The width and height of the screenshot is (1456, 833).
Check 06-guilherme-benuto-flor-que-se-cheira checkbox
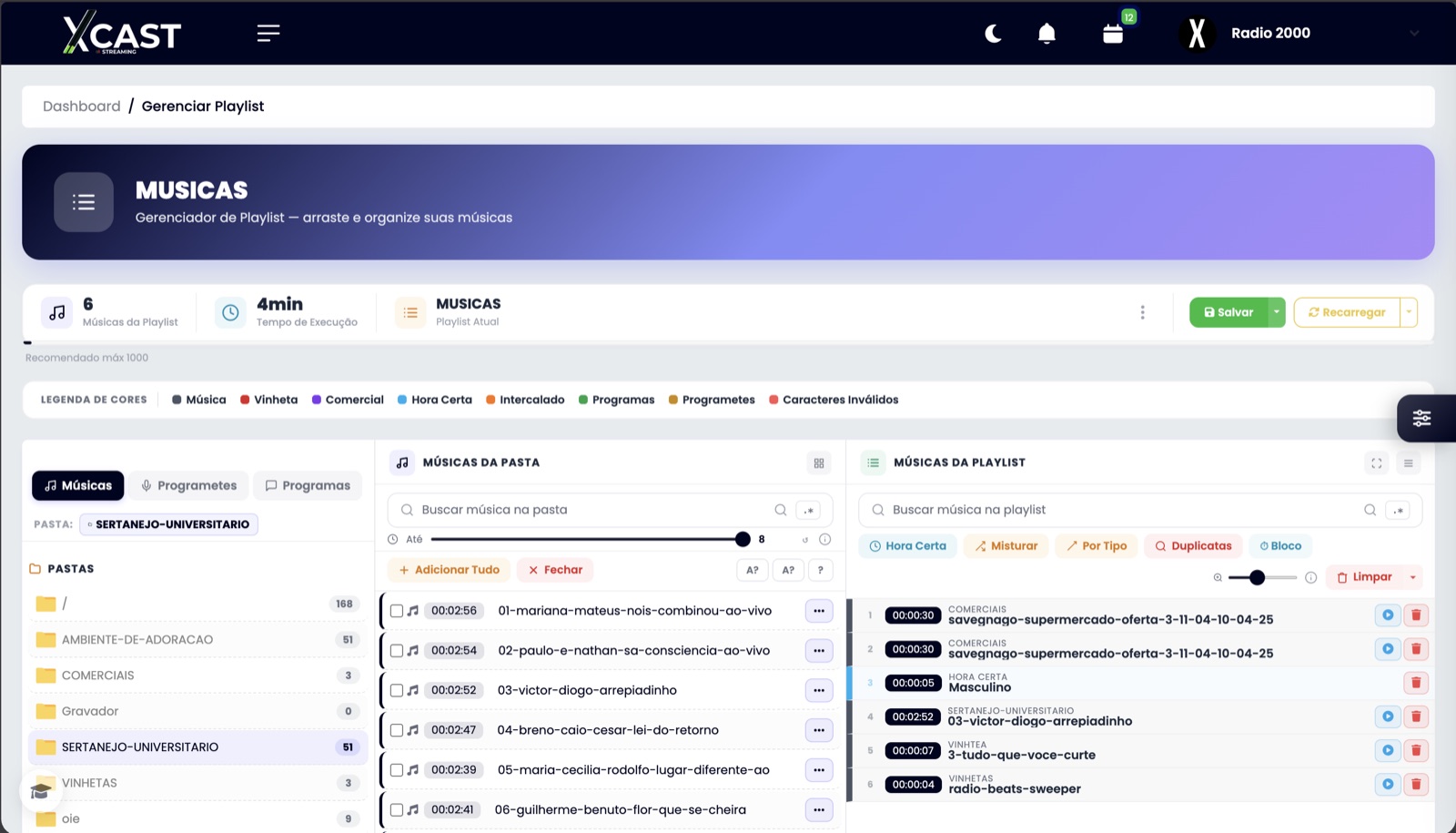pos(397,809)
